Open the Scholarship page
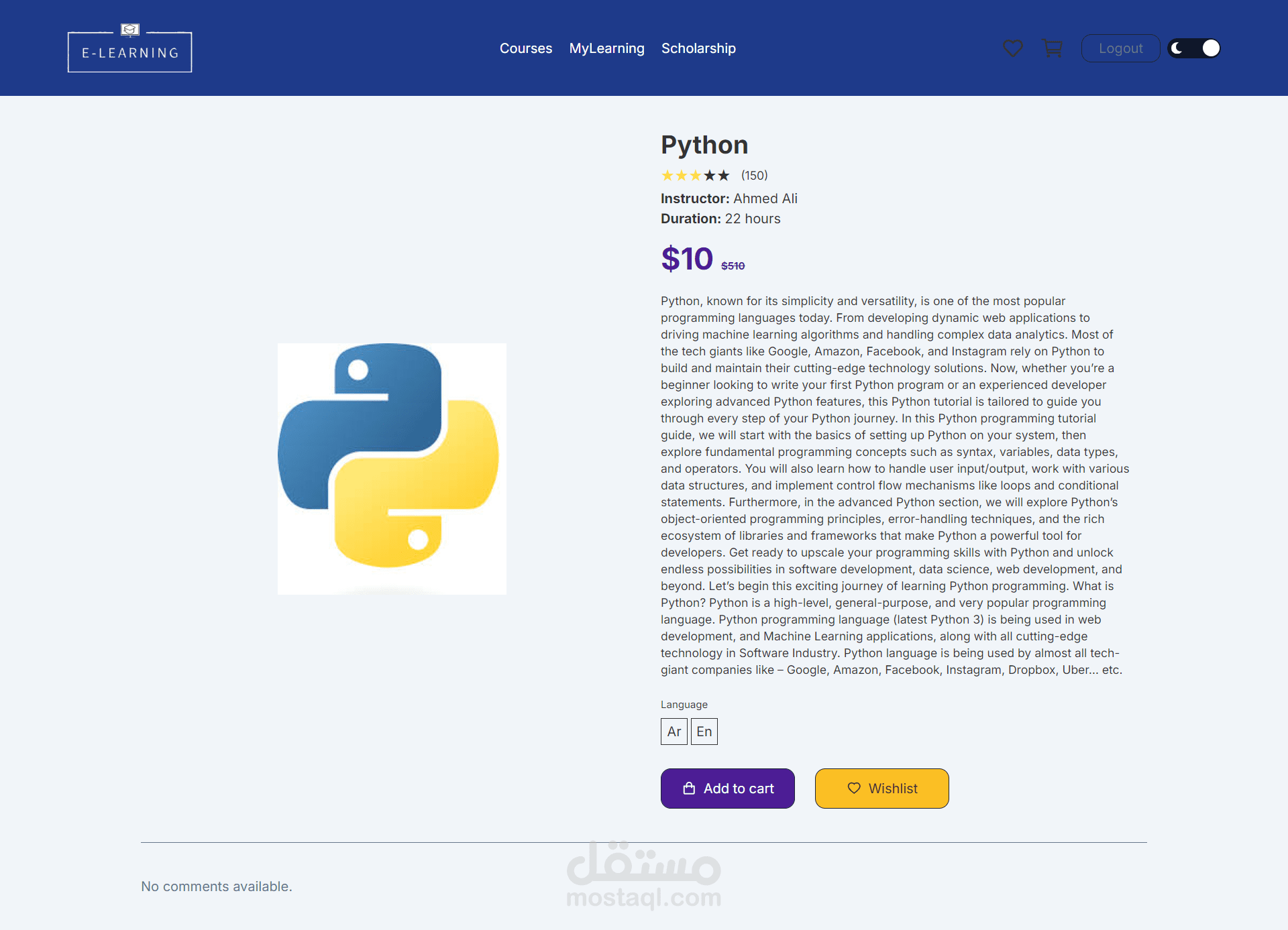The height and width of the screenshot is (930, 1288). coord(698,48)
